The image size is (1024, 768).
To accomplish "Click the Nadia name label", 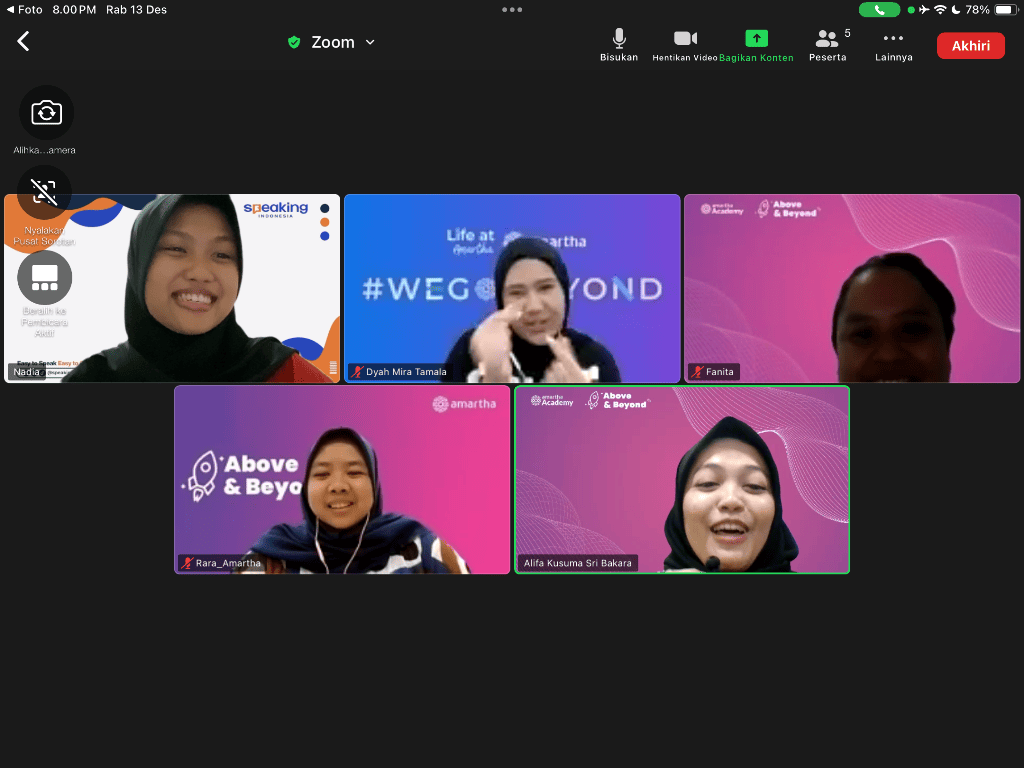I will (x=26, y=372).
